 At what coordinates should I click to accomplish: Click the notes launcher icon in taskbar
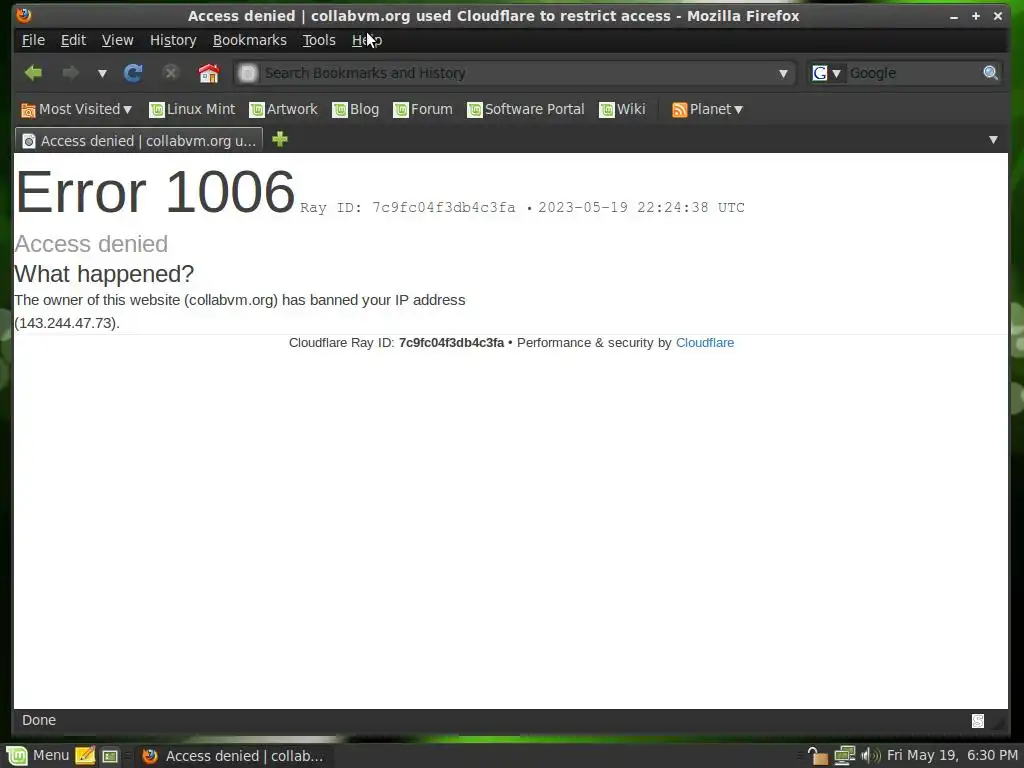(85, 756)
